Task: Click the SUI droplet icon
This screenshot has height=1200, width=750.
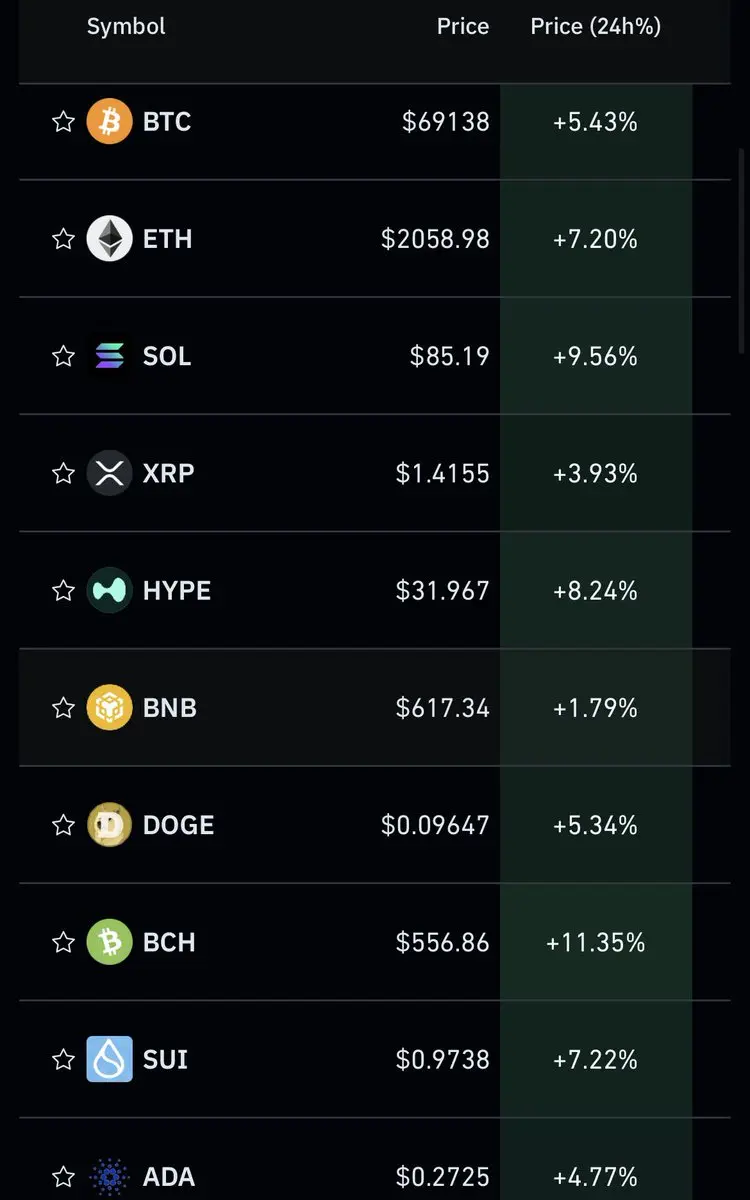Action: click(x=109, y=1059)
